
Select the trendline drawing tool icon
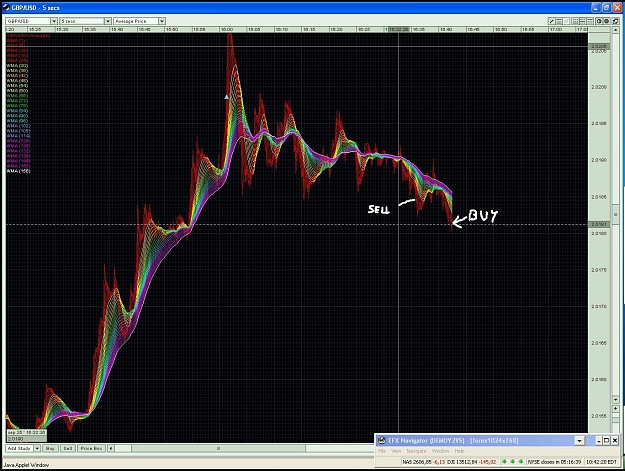tap(552, 21)
